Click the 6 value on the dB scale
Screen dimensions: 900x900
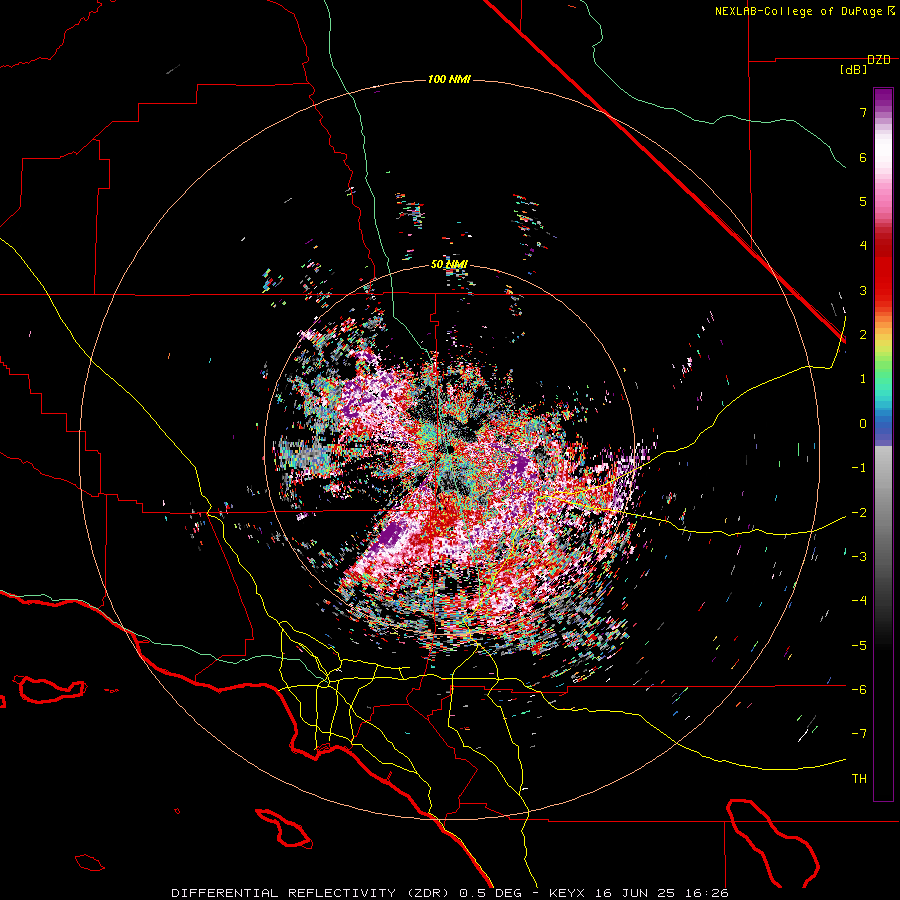click(863, 157)
